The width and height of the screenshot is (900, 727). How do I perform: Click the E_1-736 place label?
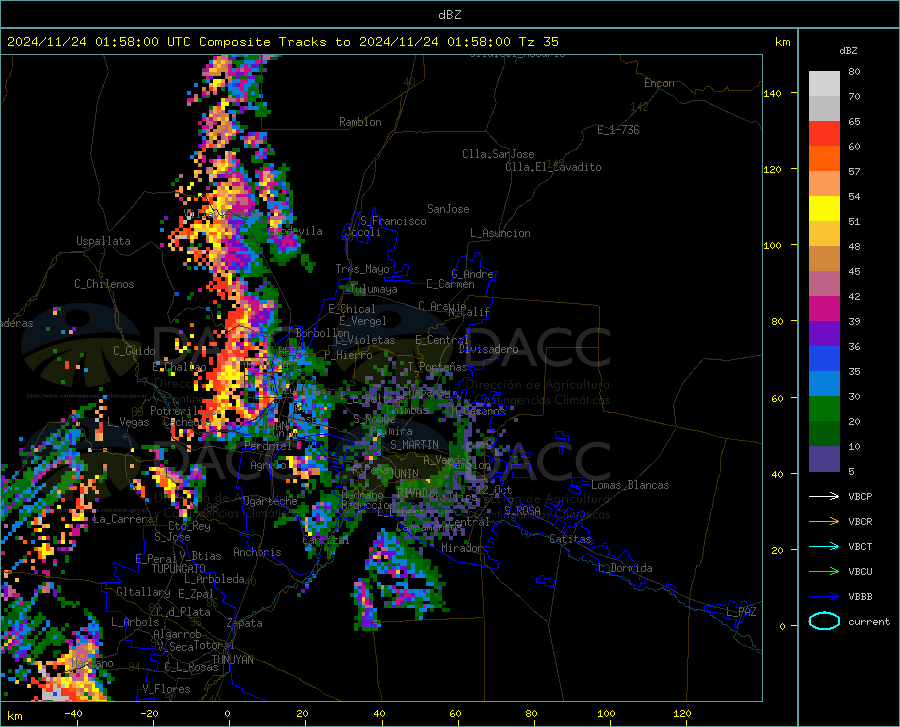click(618, 130)
